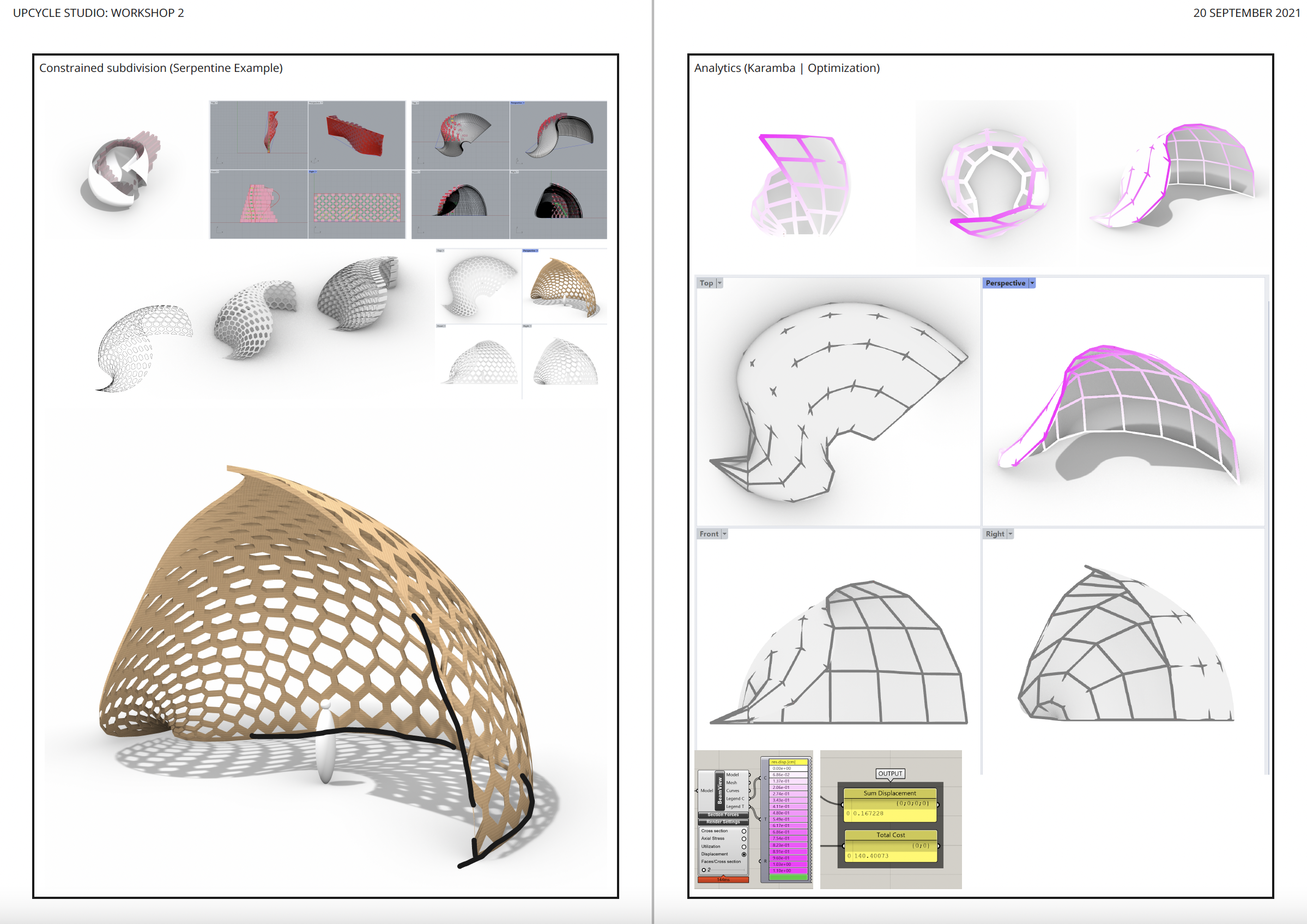Click the selected Displacement radio button
The height and width of the screenshot is (924, 1307).
(x=743, y=855)
